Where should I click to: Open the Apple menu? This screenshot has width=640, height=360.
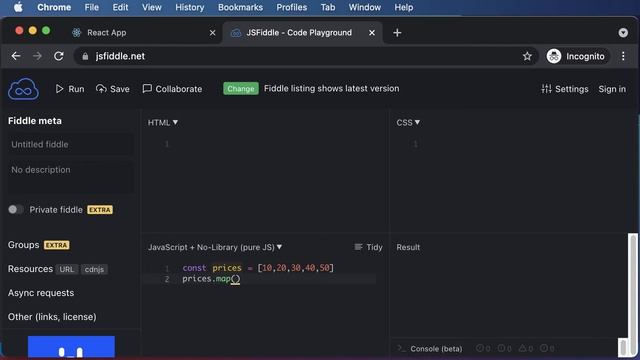tap(18, 7)
